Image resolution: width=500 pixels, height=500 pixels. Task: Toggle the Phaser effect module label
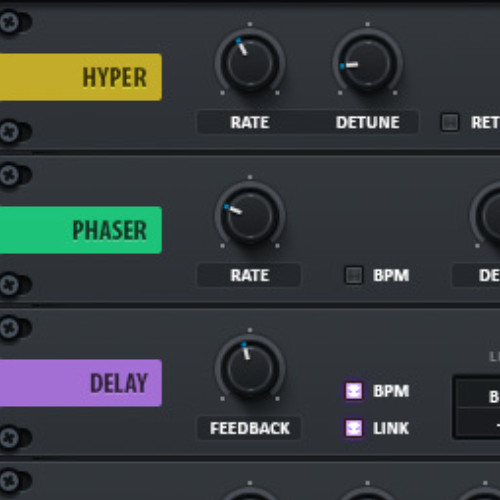pyautogui.click(x=81, y=230)
